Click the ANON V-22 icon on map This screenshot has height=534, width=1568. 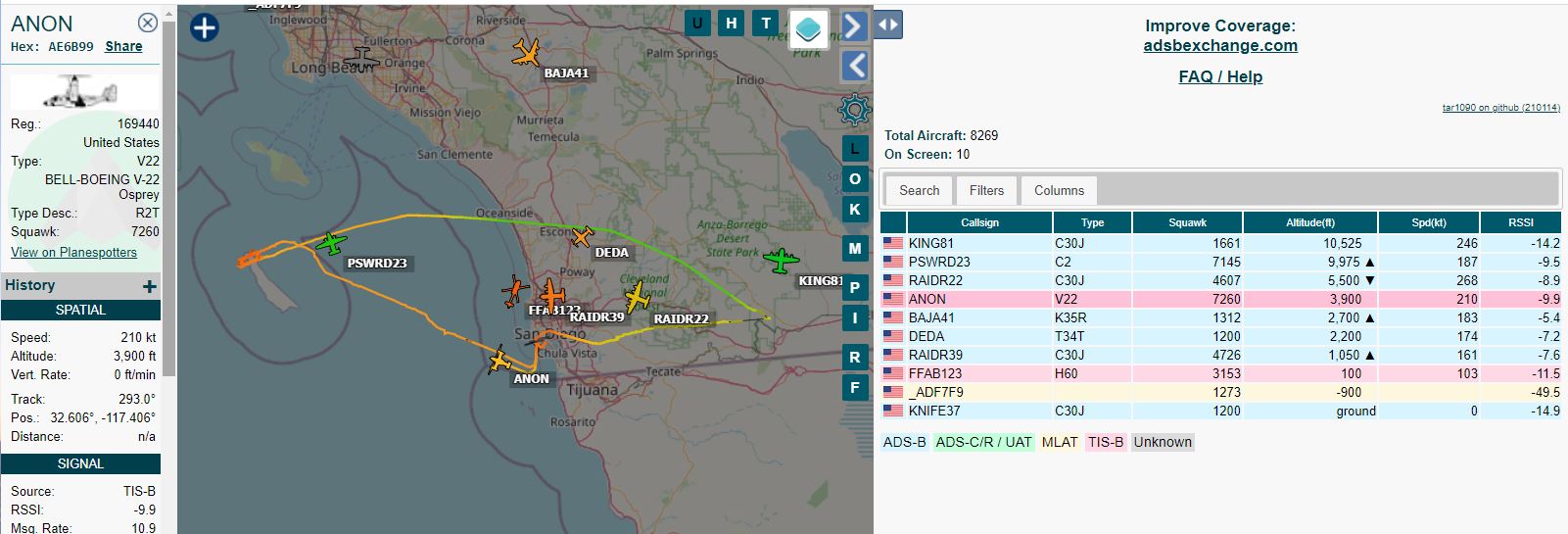coord(499,361)
